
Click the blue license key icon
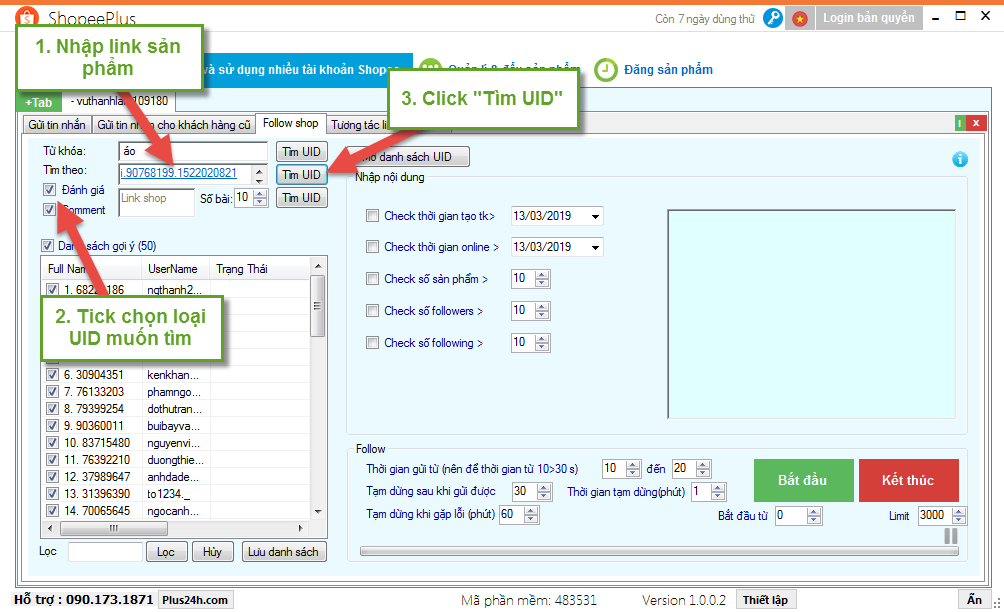(x=773, y=18)
